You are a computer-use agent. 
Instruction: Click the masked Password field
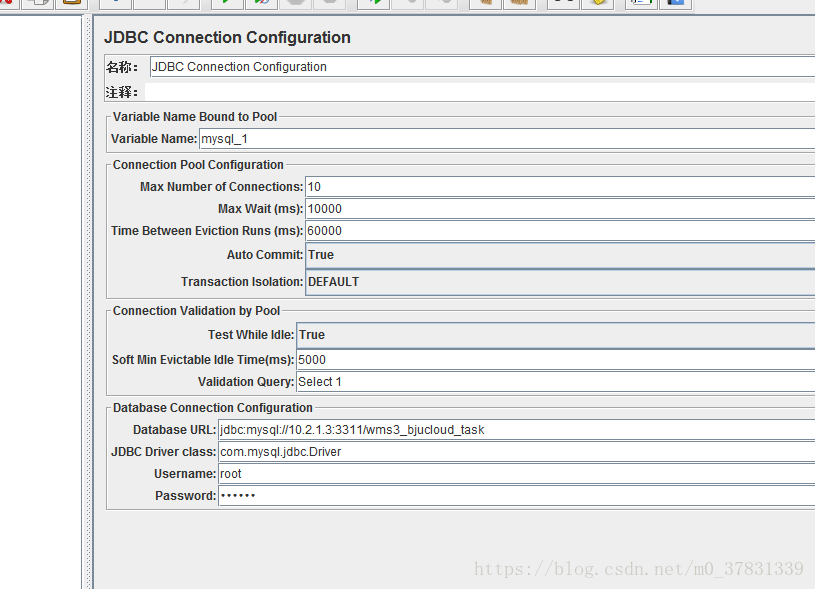click(517, 495)
